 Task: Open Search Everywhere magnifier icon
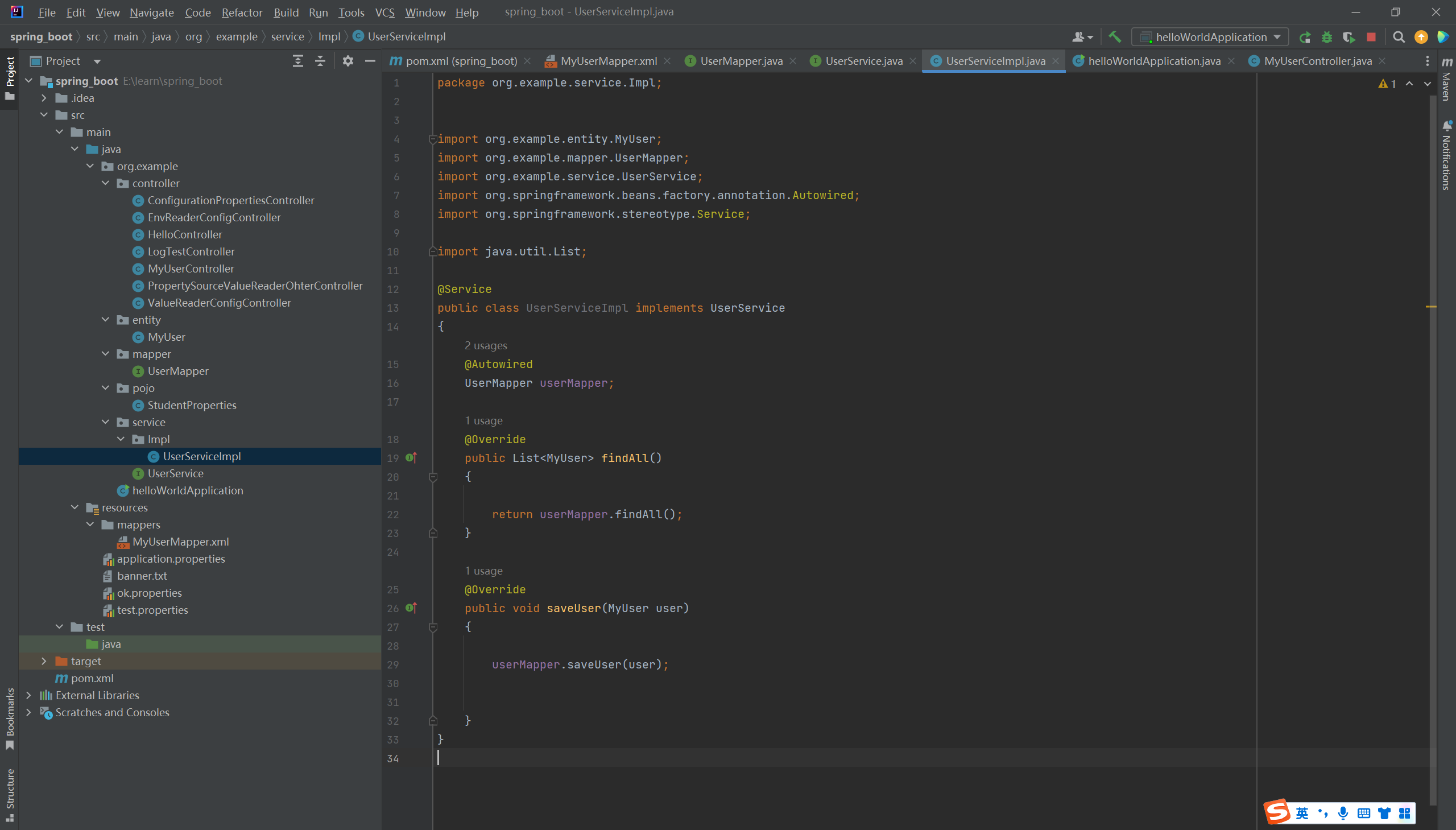tap(1399, 37)
